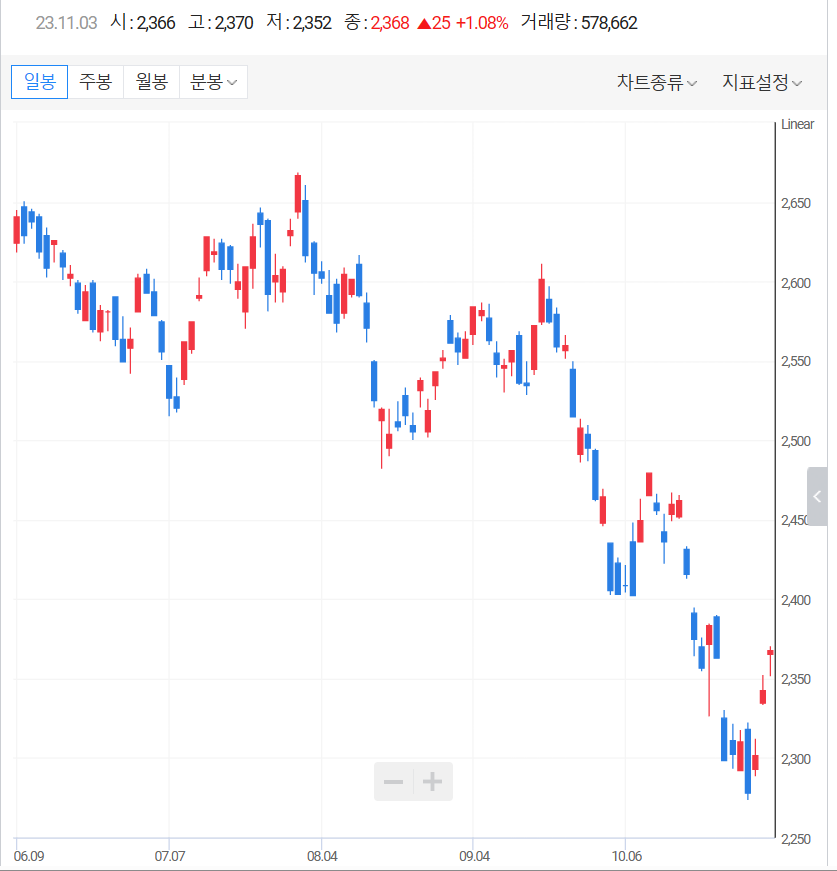Viewport: 837px width, 871px height.
Task: Select the 일봉 daily chart tab
Action: [39, 82]
